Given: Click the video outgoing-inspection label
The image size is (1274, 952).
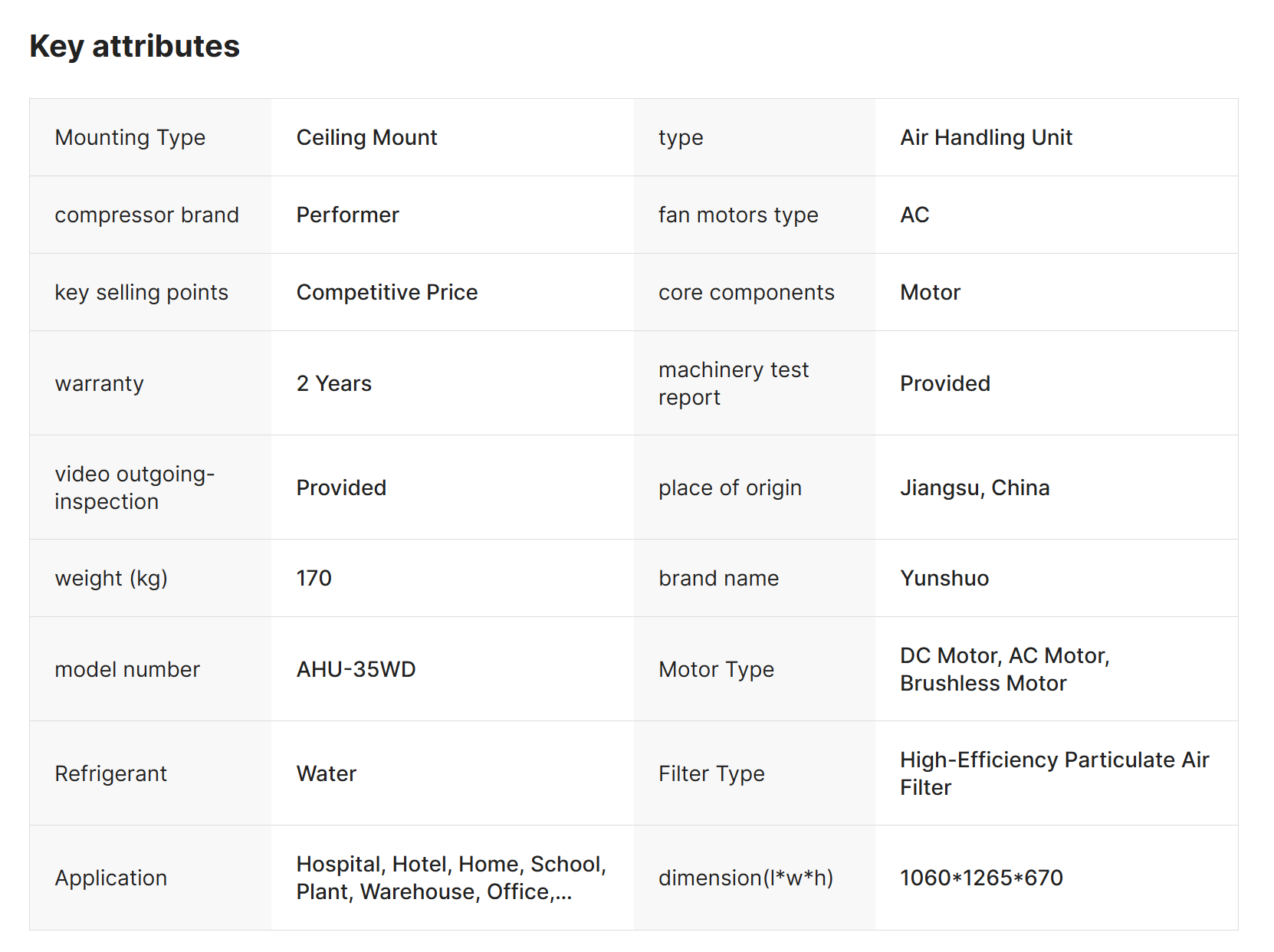Looking at the screenshot, I should tap(134, 488).
